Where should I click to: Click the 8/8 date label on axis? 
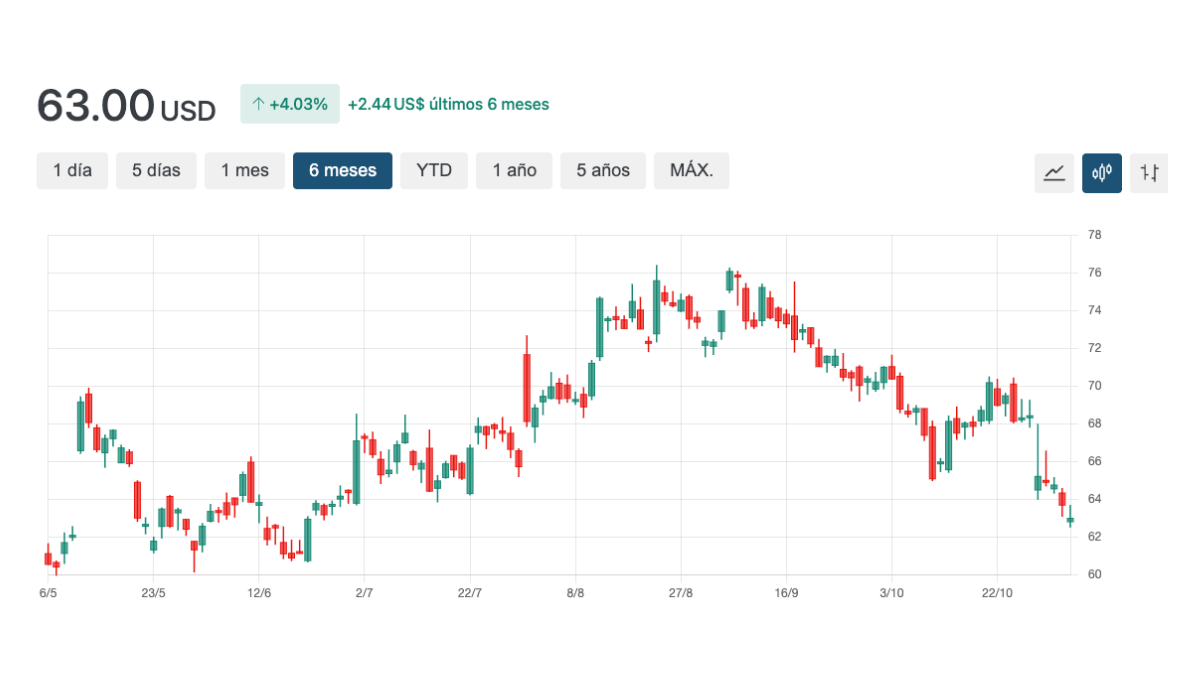pyautogui.click(x=575, y=593)
